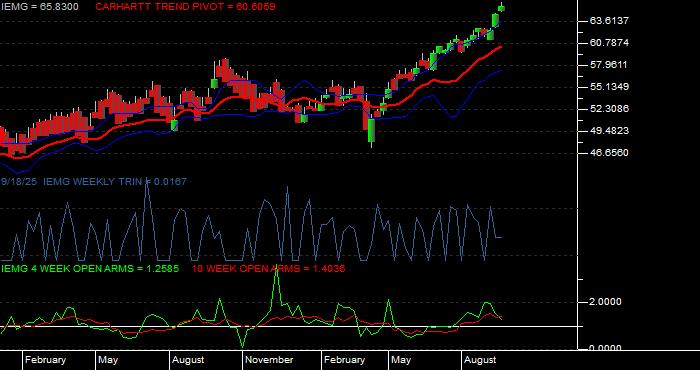Click the first May date marker
Screen dimensions: 700x370
[108, 360]
